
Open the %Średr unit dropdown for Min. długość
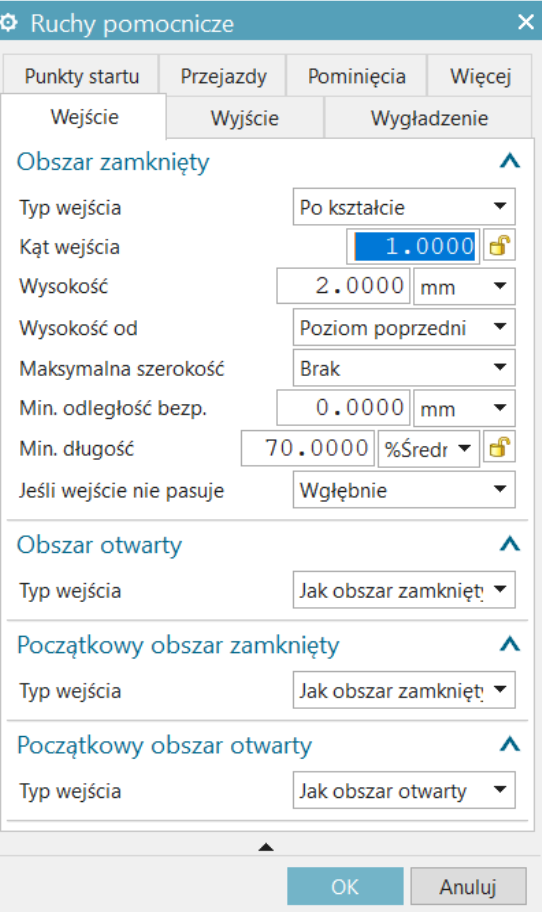point(429,448)
